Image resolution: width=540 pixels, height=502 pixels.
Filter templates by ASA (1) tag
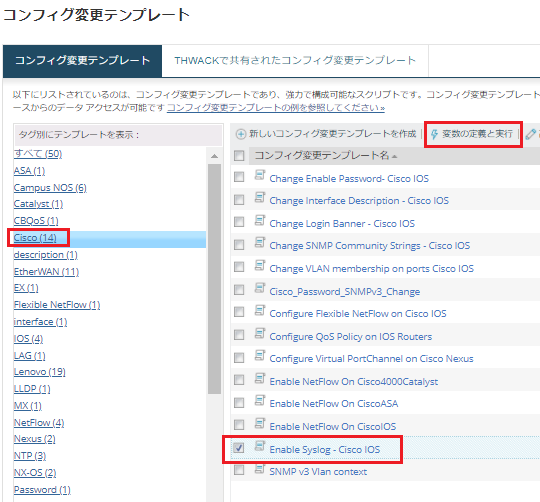(29, 171)
